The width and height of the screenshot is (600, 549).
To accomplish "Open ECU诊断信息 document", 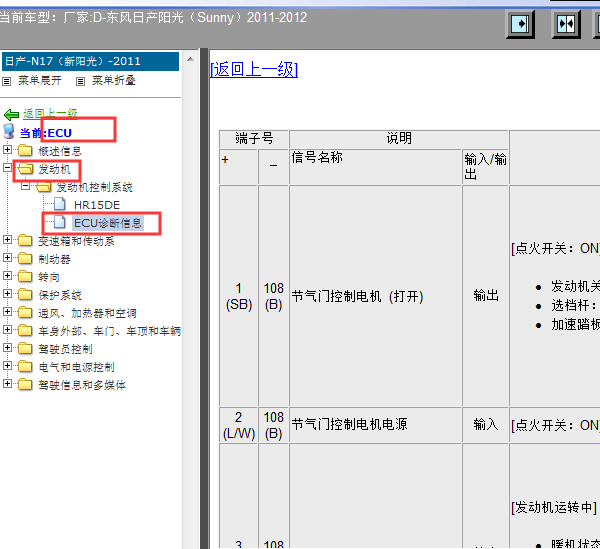I will coord(108,223).
